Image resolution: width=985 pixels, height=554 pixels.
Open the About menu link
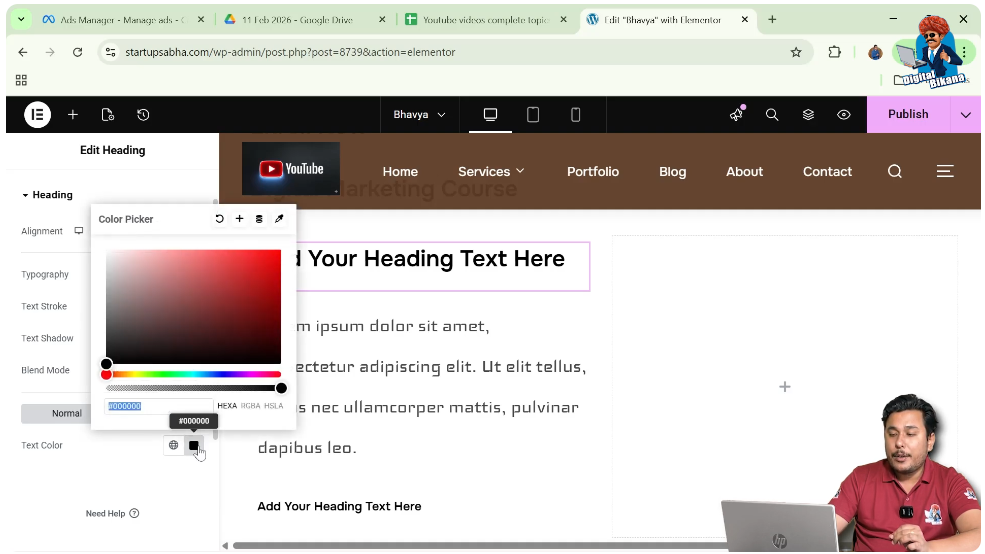tap(744, 171)
